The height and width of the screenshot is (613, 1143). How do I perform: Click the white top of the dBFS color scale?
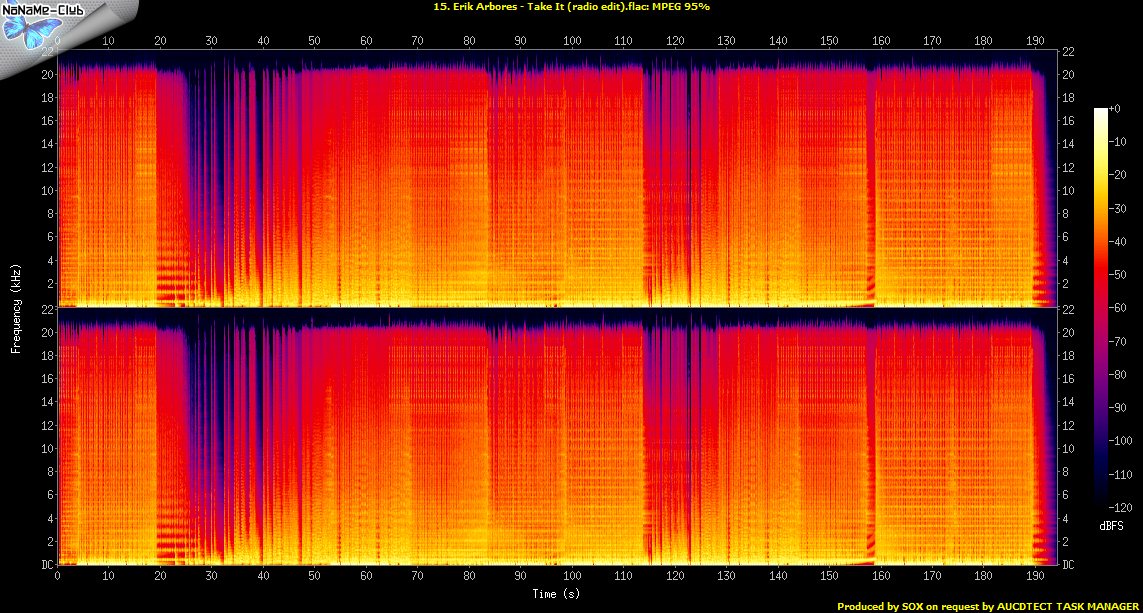coord(1101,112)
